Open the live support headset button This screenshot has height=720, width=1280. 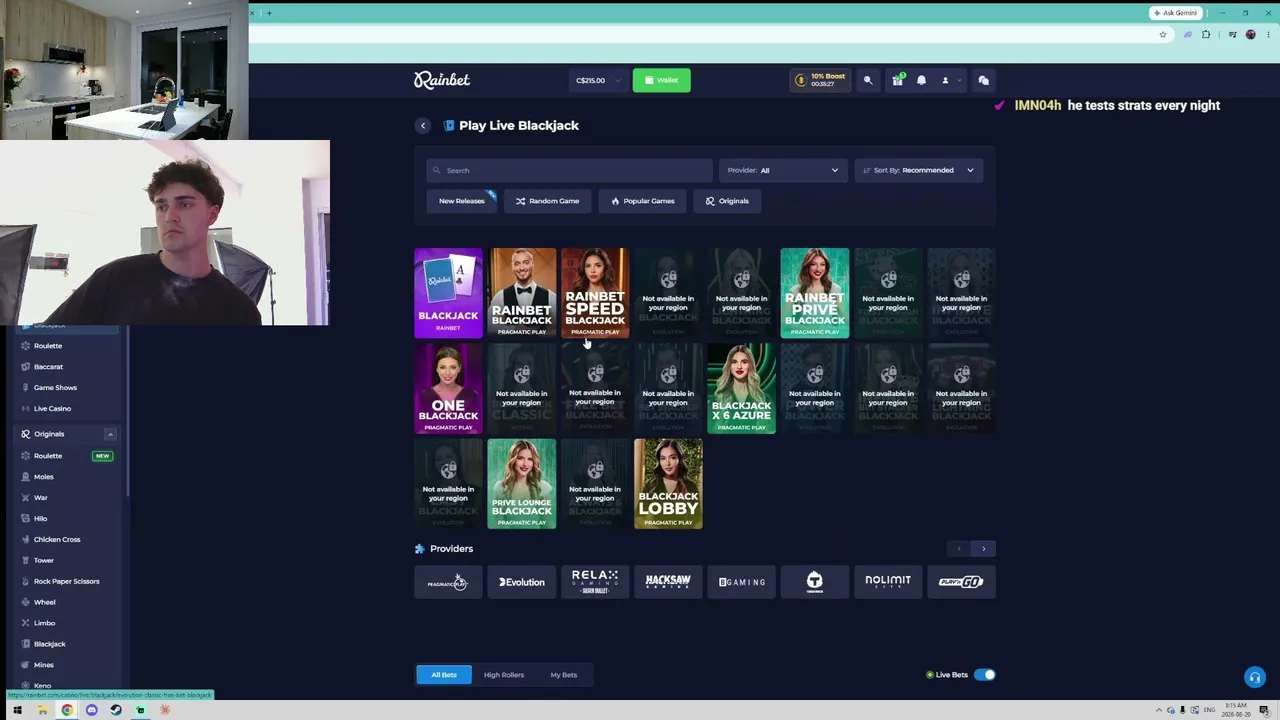pyautogui.click(x=1254, y=678)
